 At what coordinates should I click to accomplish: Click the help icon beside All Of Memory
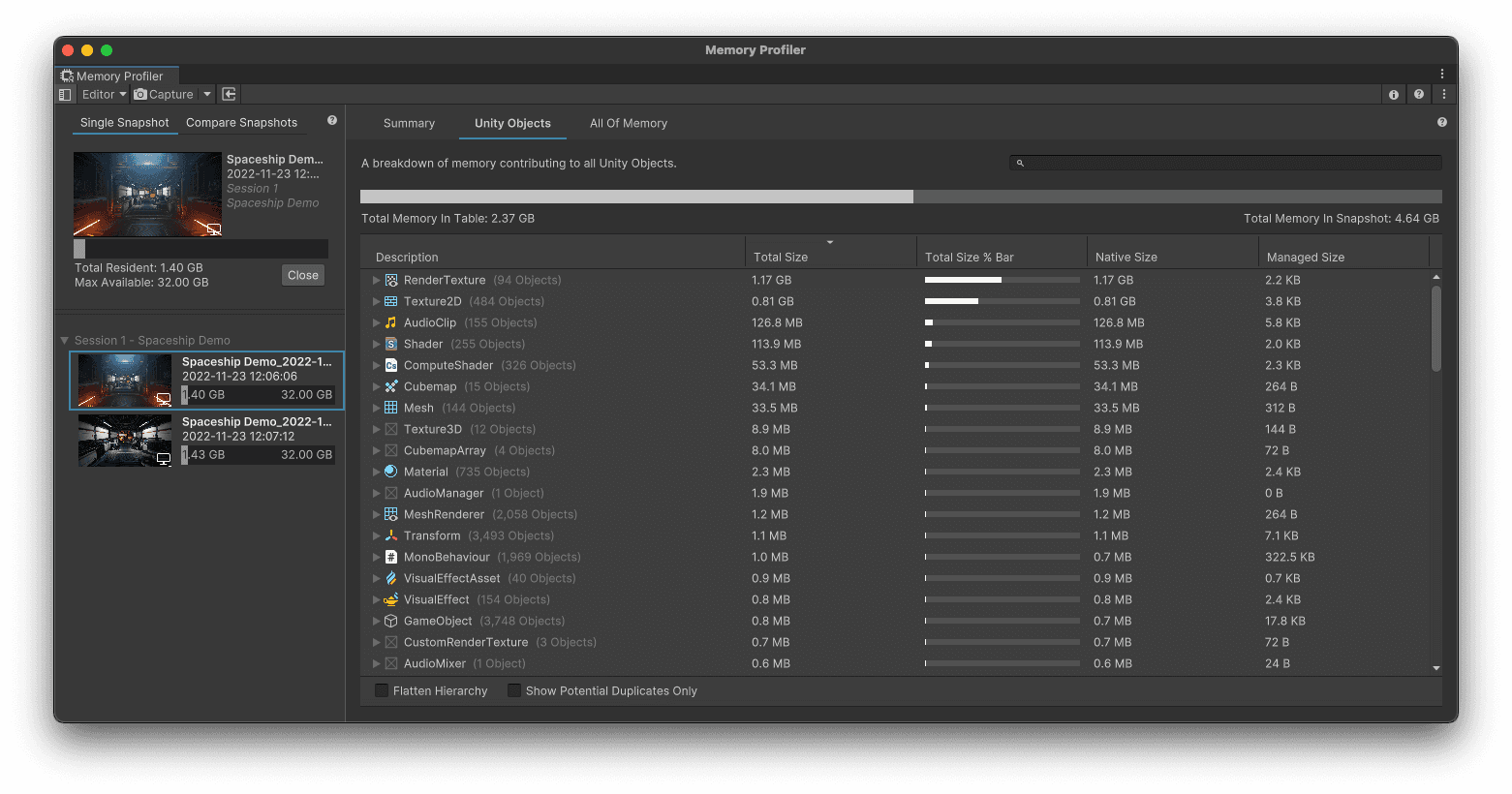coord(1442,122)
